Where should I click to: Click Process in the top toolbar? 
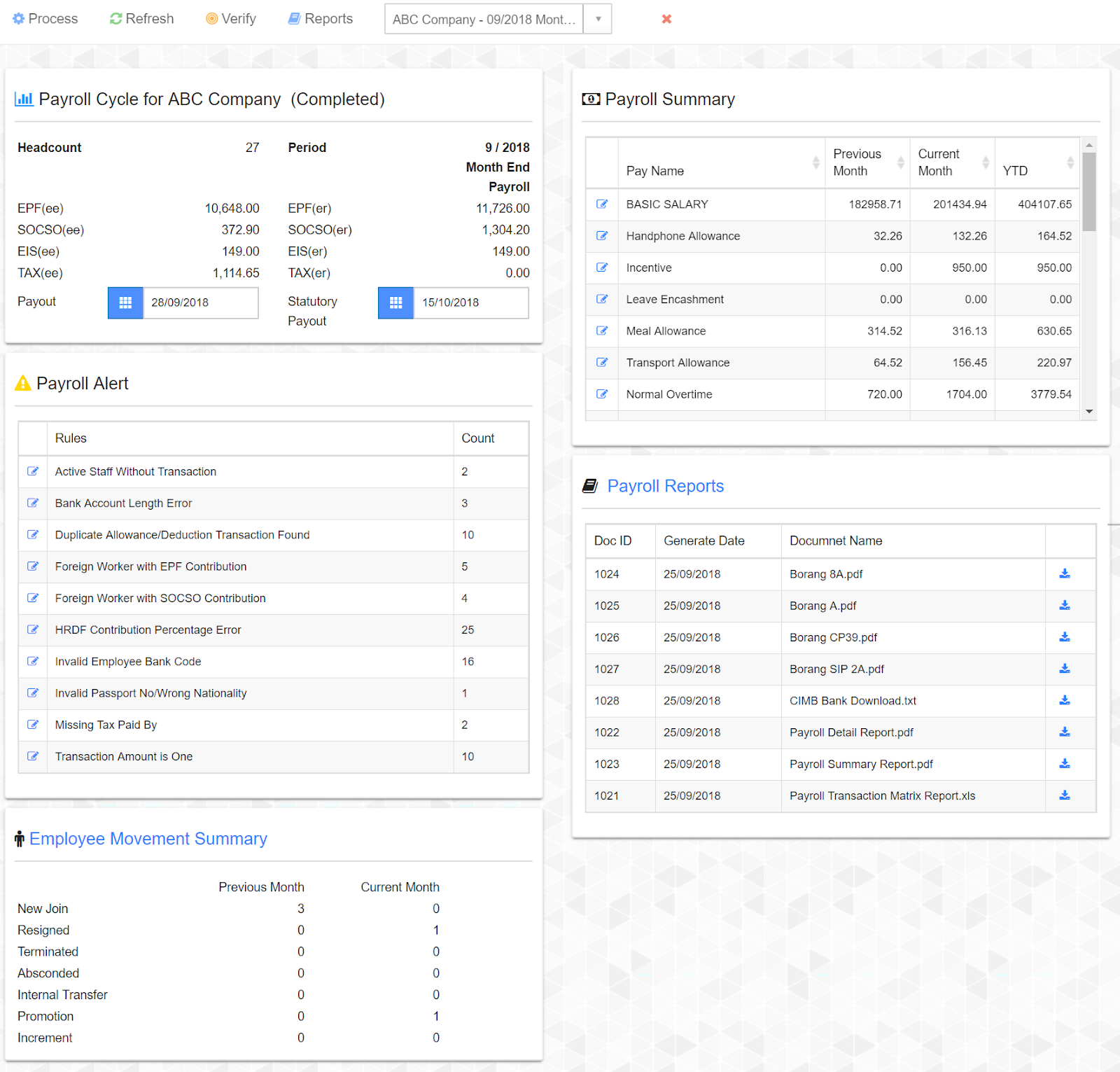[x=45, y=19]
